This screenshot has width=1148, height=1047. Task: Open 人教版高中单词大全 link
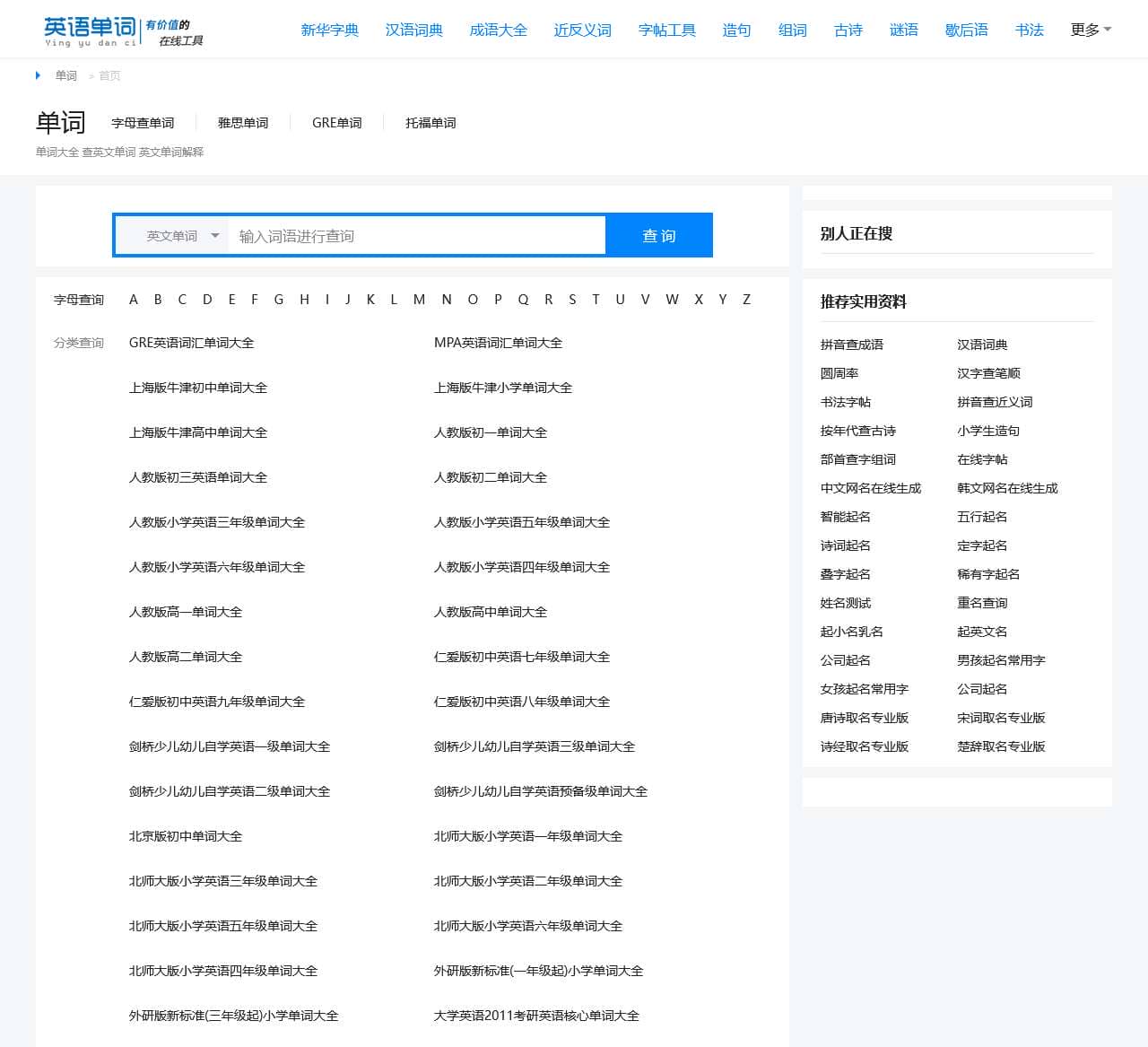pos(491,612)
